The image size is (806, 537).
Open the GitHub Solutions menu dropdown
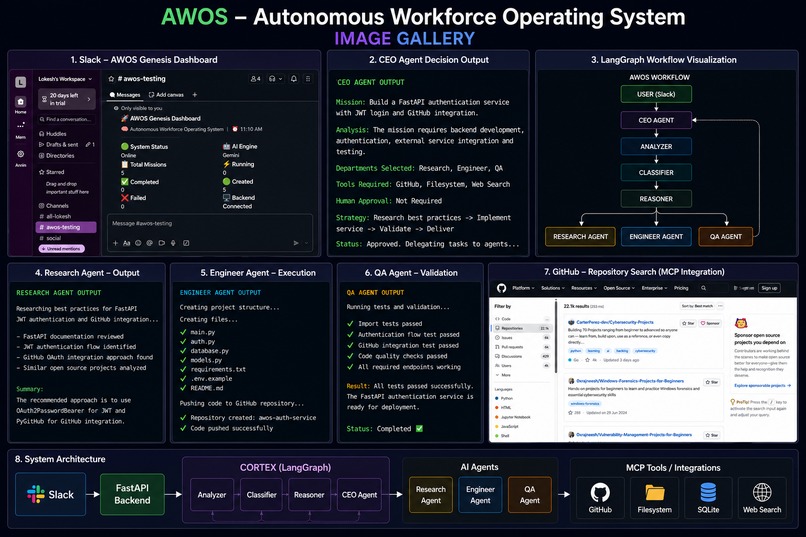tap(553, 288)
